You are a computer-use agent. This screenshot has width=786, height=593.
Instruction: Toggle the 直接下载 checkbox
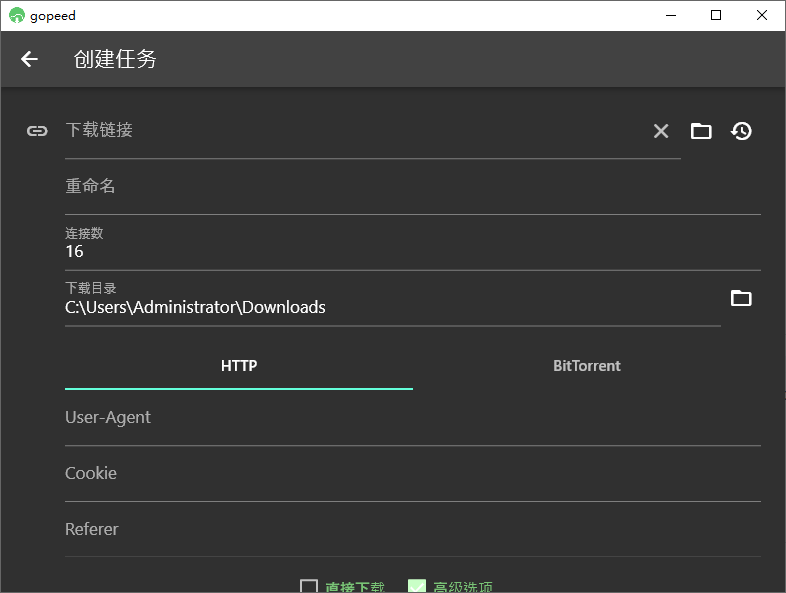pyautogui.click(x=309, y=587)
